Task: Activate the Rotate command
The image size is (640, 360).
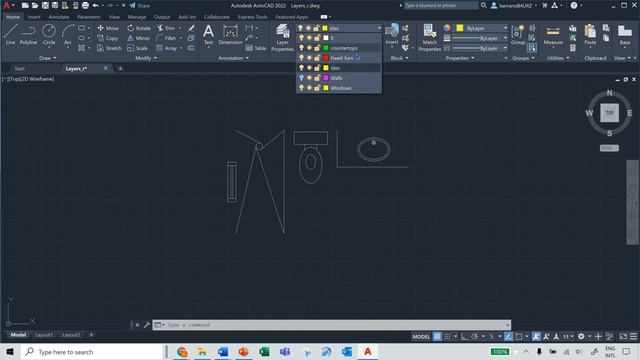Action: coord(139,28)
